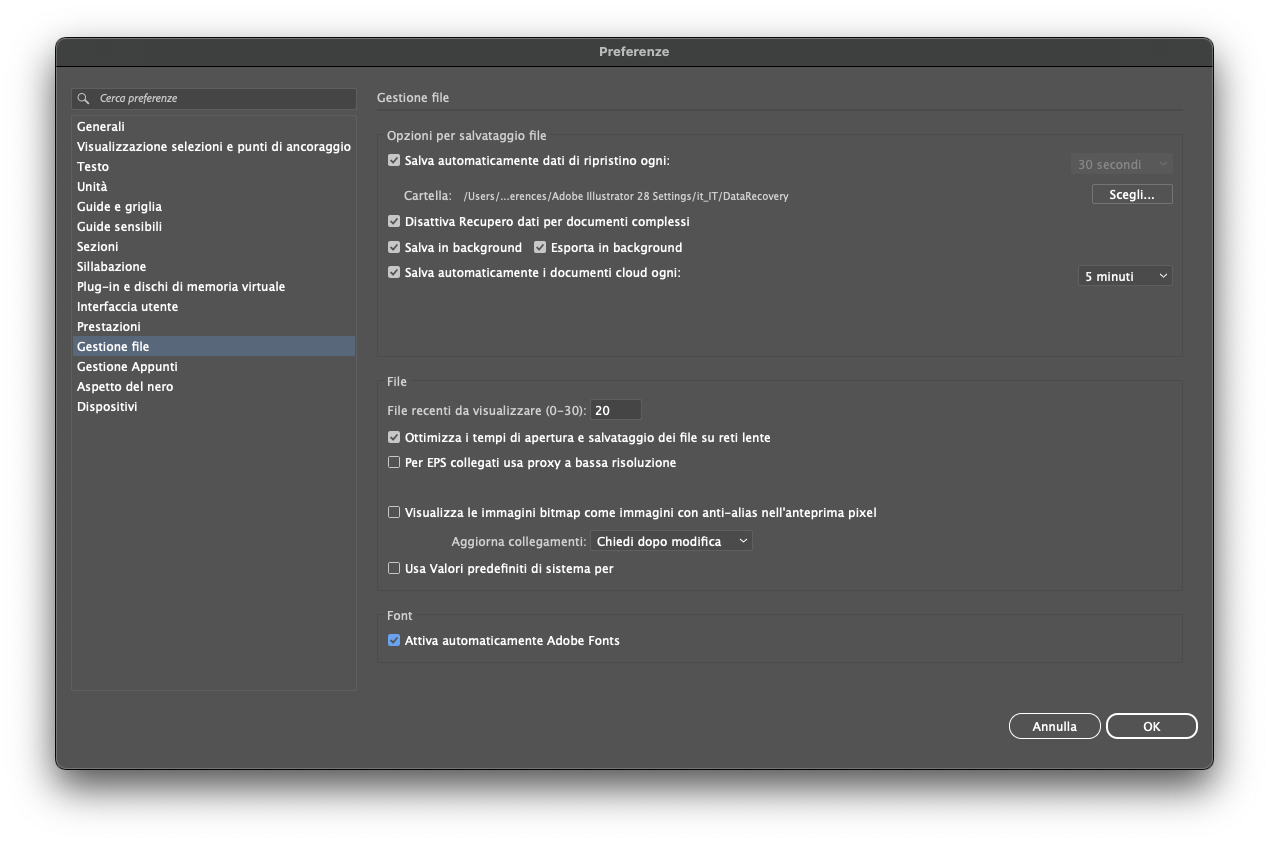Enable Per EPS collegati proxy checkbox

pos(394,463)
